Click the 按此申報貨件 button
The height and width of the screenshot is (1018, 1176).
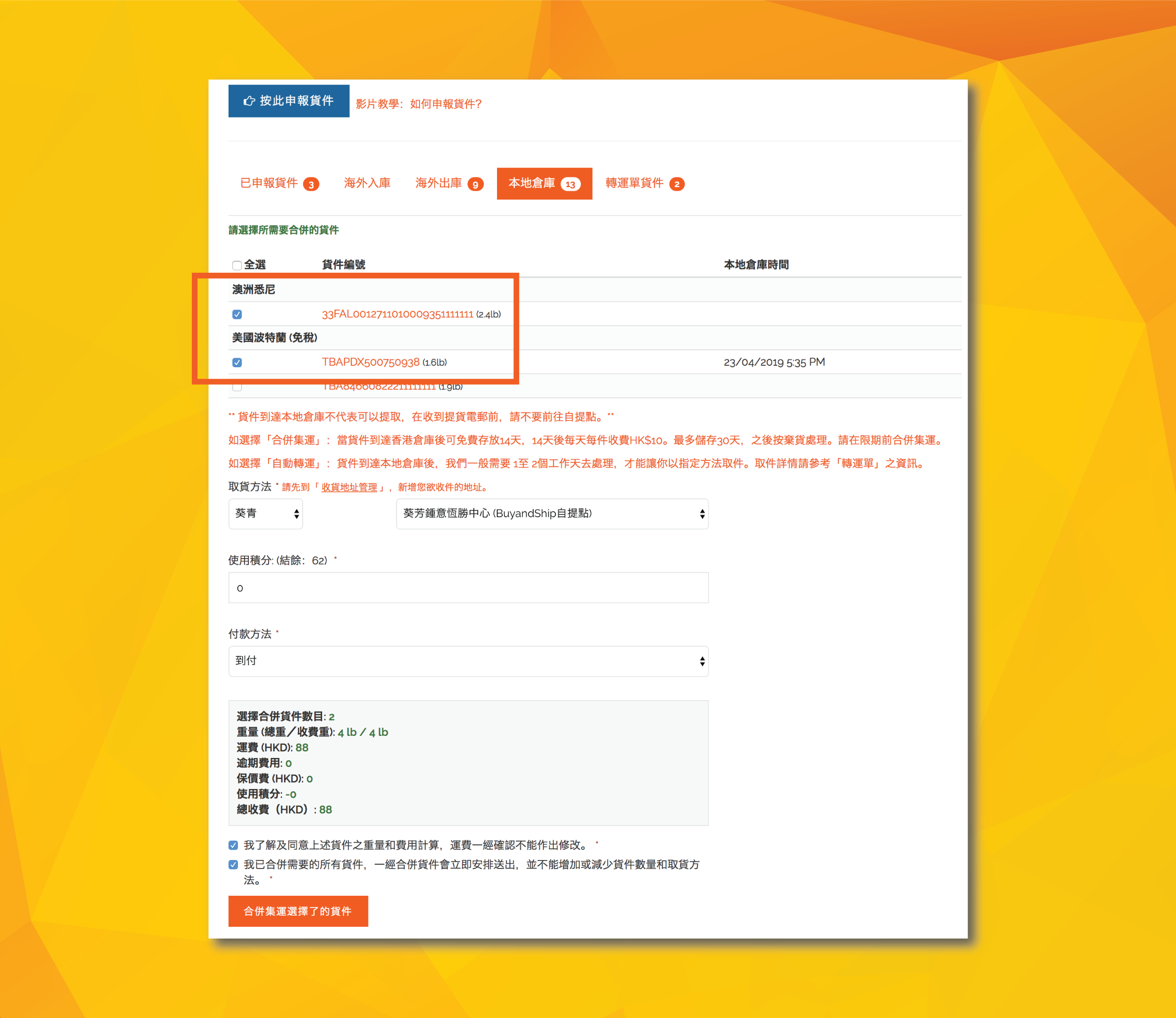click(x=289, y=101)
